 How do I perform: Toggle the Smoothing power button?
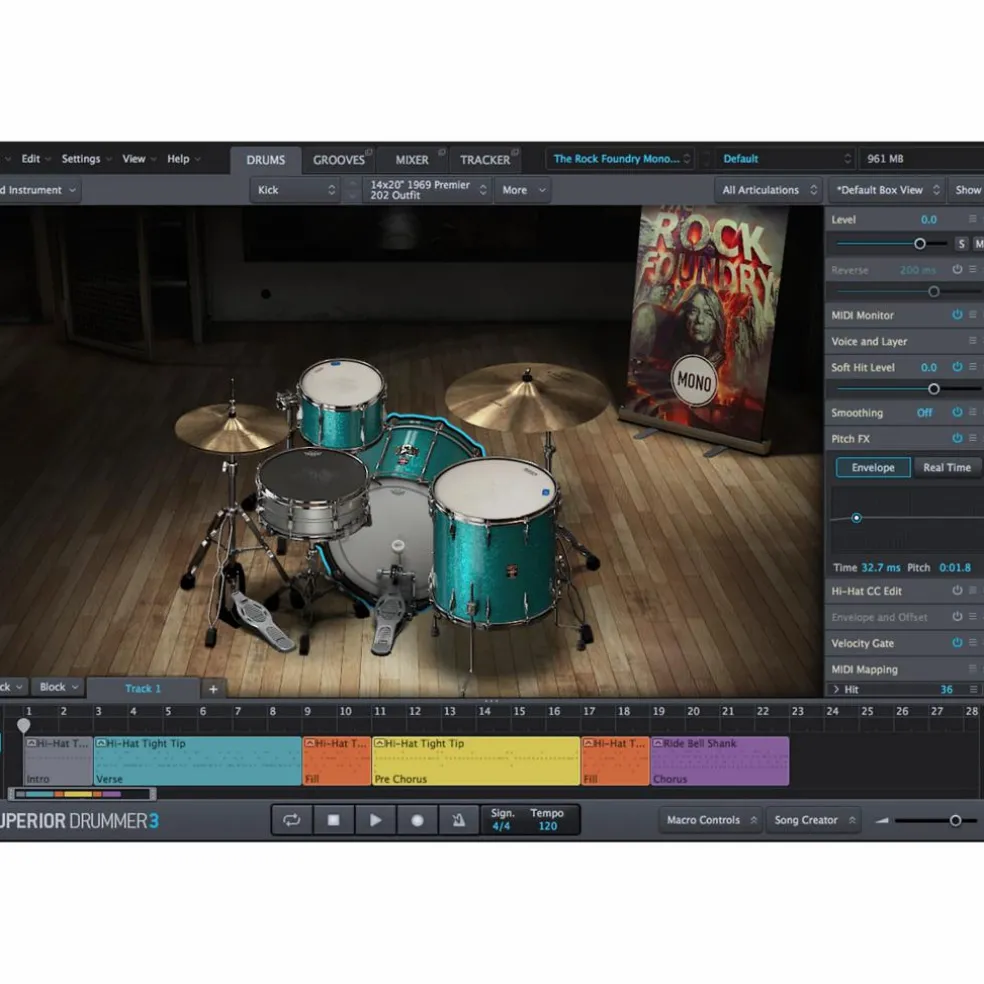956,412
